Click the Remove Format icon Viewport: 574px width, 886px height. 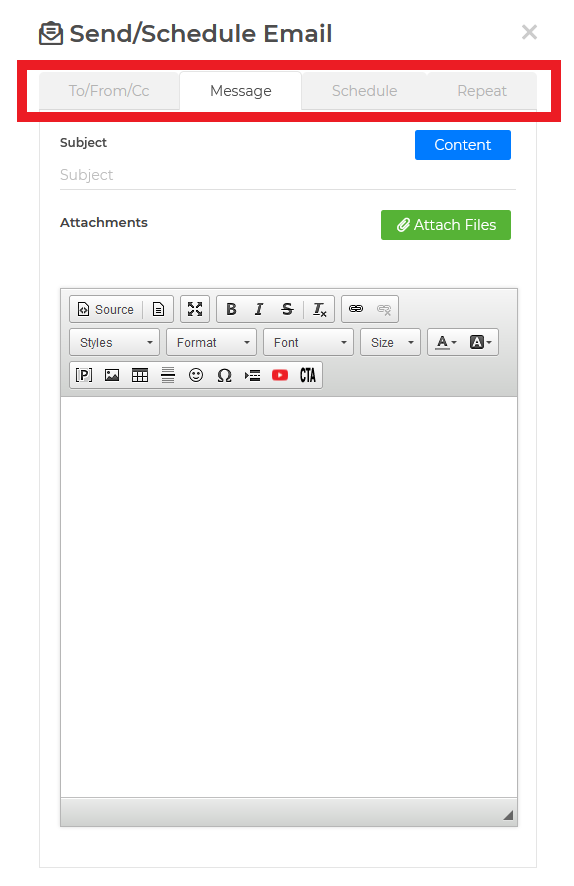320,309
